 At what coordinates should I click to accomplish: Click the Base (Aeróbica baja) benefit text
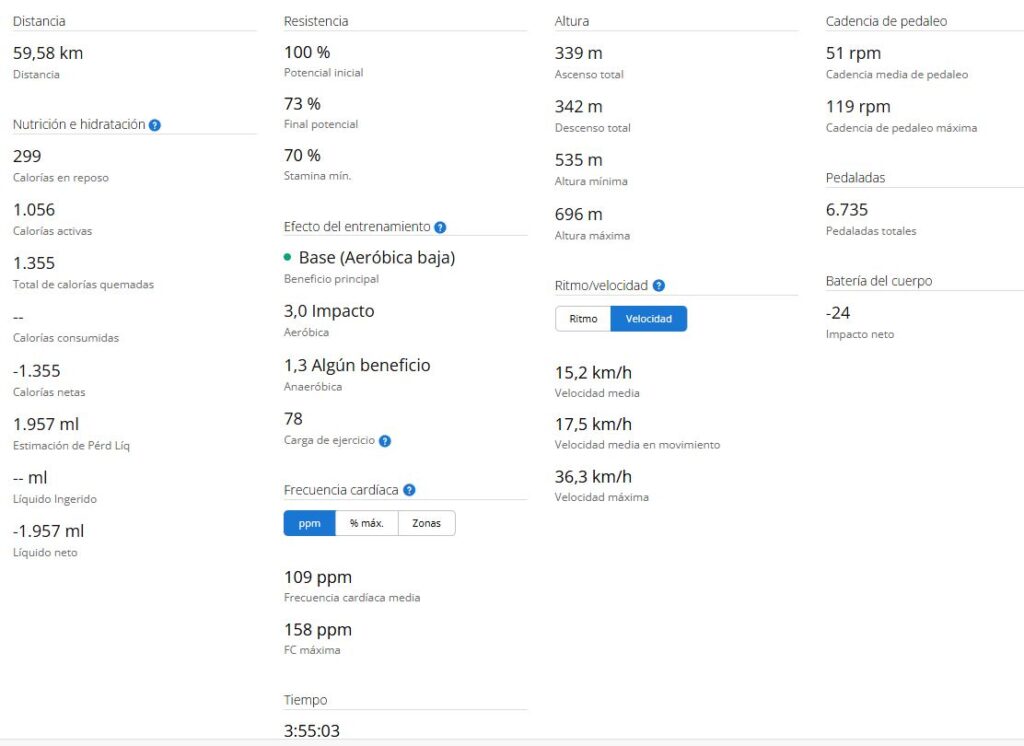pos(377,258)
